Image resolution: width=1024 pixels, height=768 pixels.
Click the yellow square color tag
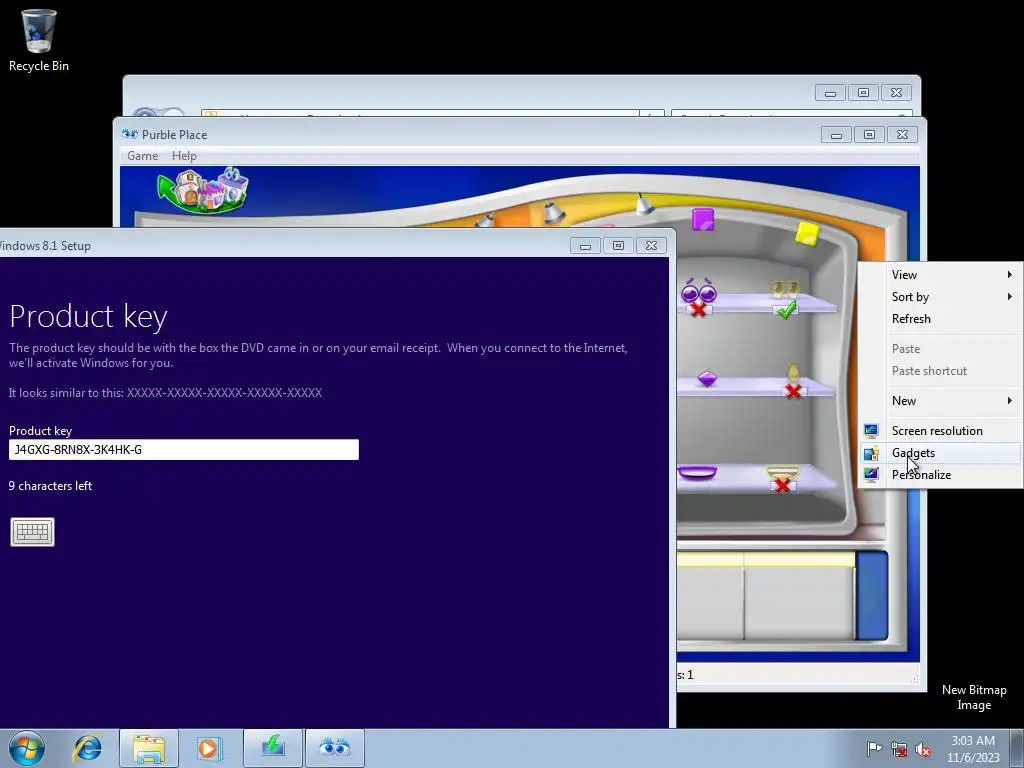807,233
